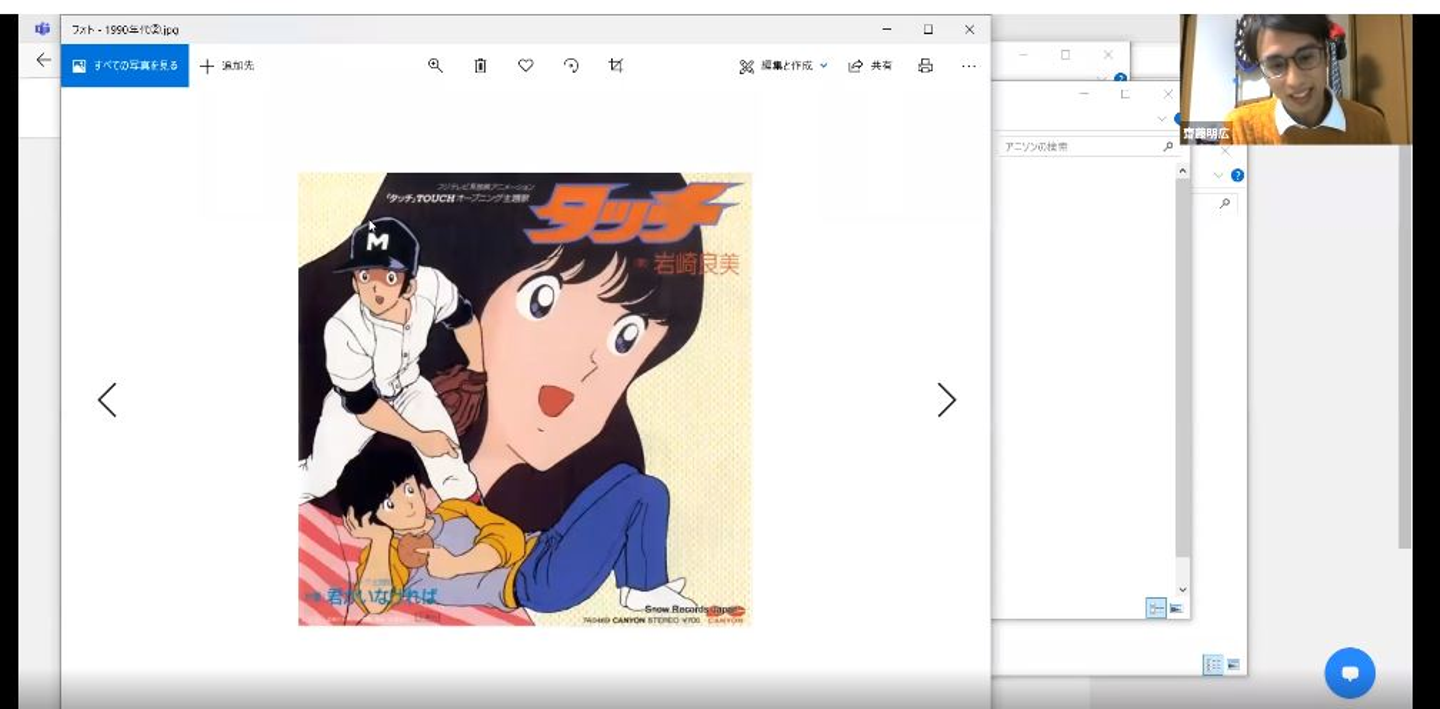The image size is (1440, 709).
Task: Select the crop tool icon
Action: point(616,66)
